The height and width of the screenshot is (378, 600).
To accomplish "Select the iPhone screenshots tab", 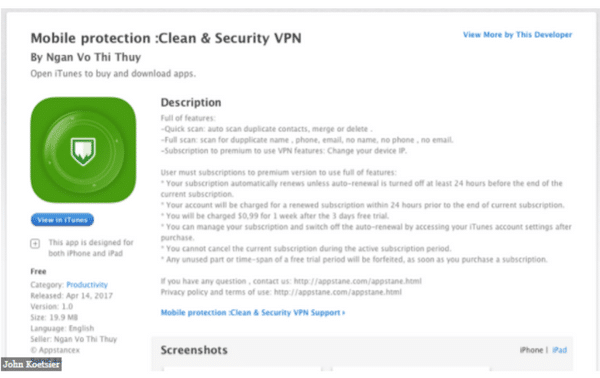I will click(x=532, y=350).
